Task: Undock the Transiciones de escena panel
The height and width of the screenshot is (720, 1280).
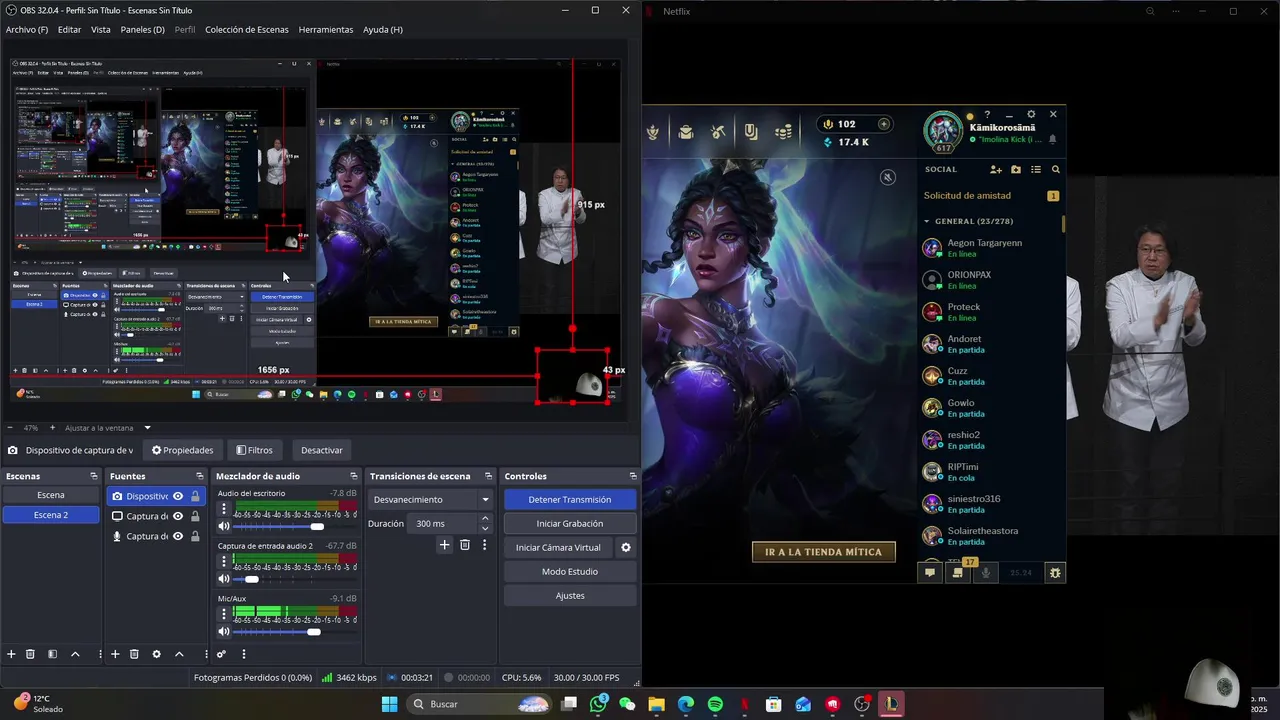Action: point(489,476)
